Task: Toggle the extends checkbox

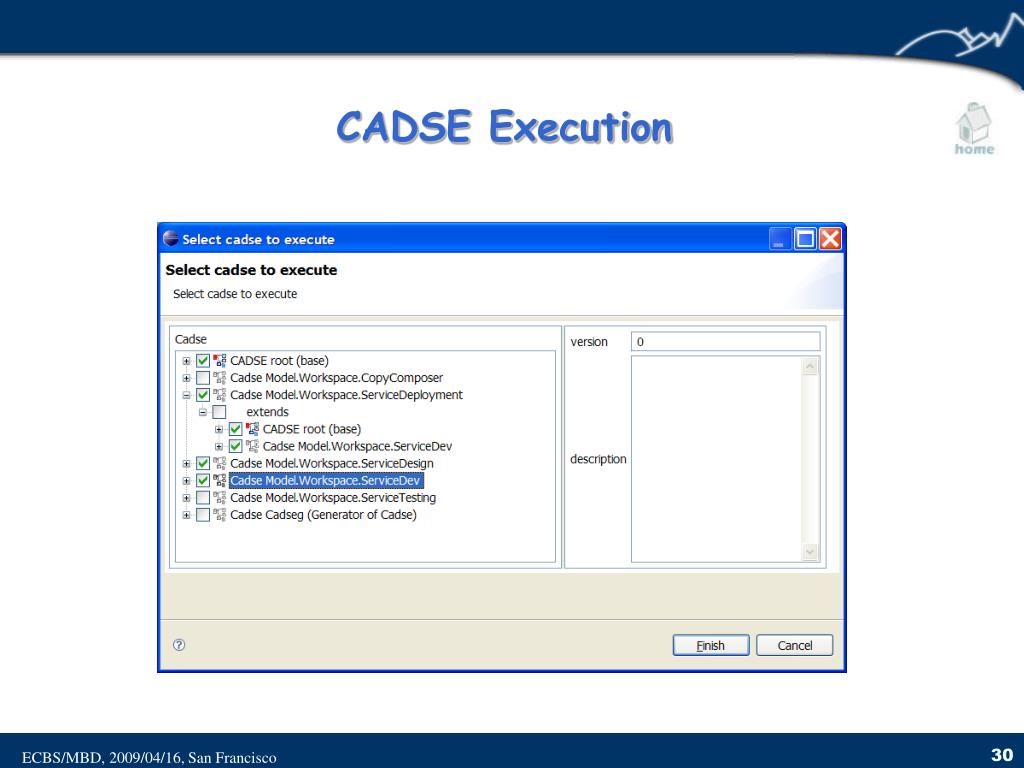Action: click(x=219, y=412)
